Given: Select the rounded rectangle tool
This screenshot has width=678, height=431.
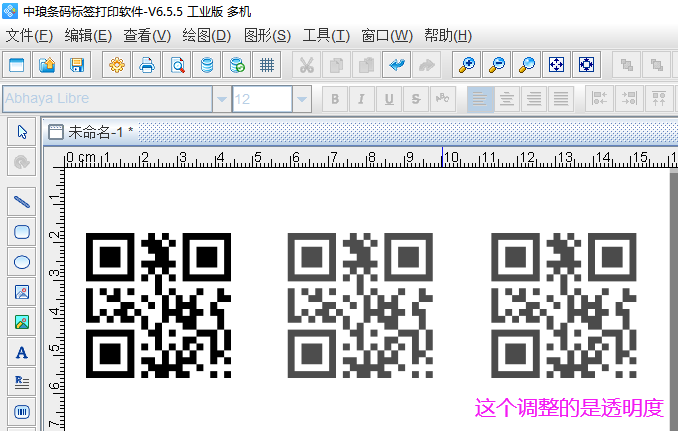Looking at the screenshot, I should click(x=22, y=232).
